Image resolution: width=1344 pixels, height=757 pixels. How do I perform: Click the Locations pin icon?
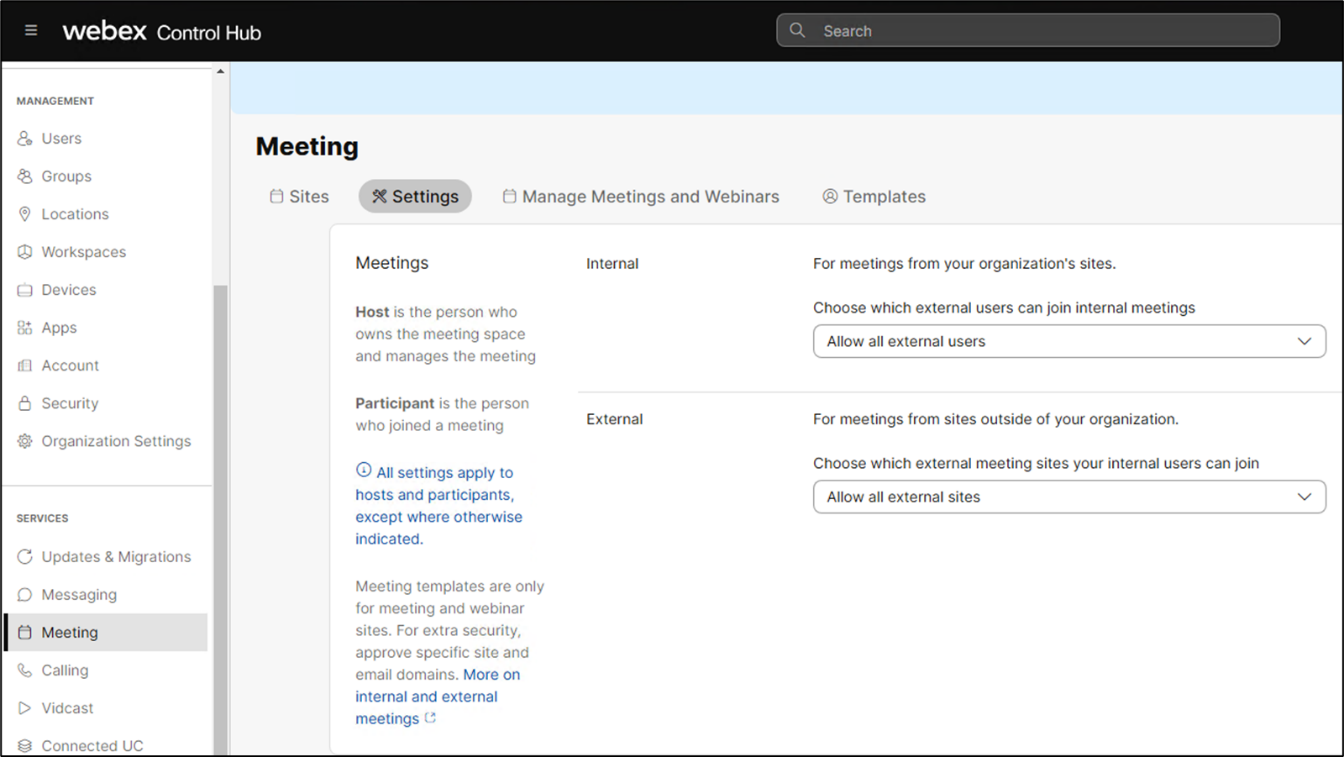(x=25, y=214)
